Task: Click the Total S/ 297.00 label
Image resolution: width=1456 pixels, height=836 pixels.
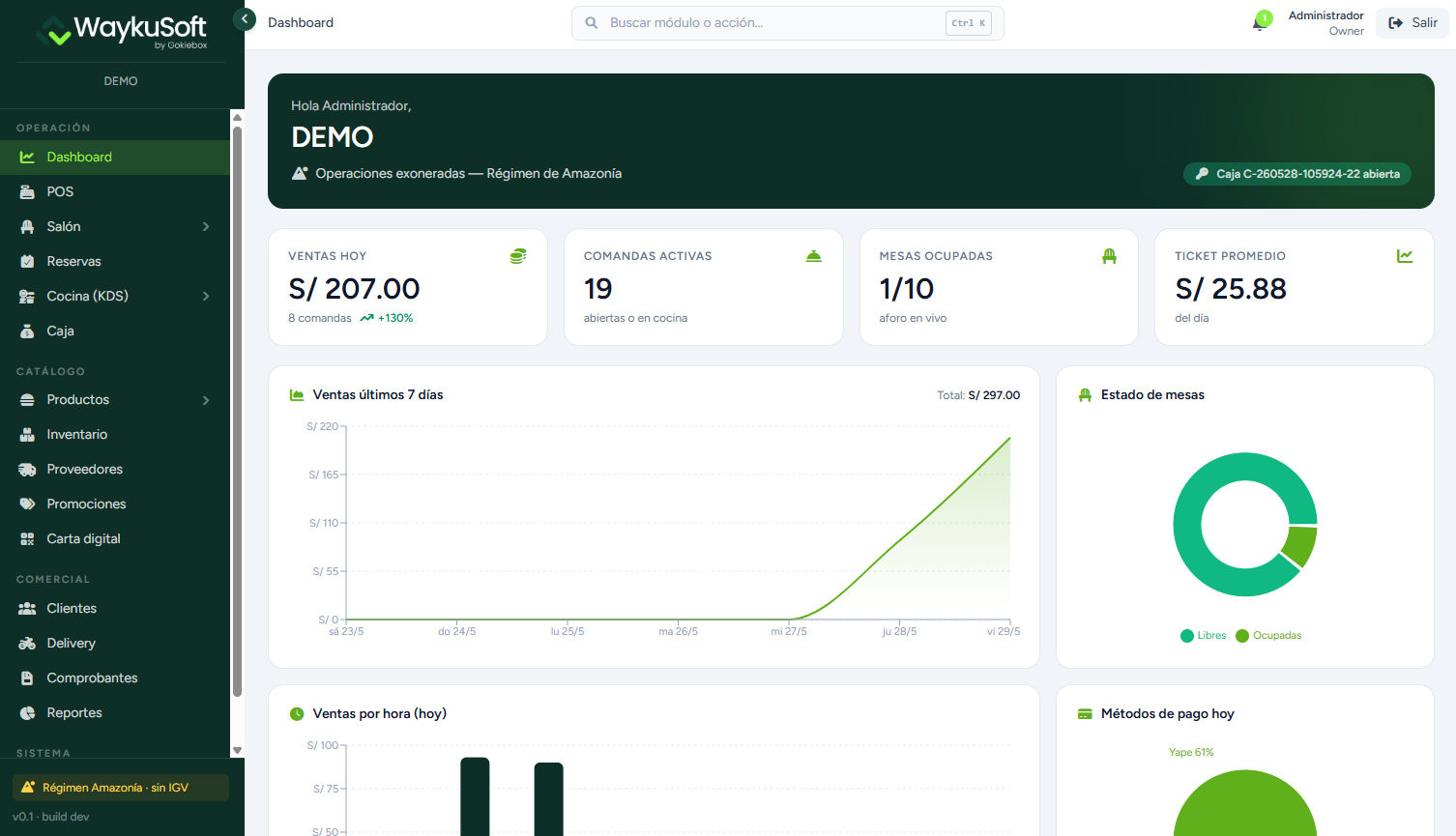Action: [978, 395]
